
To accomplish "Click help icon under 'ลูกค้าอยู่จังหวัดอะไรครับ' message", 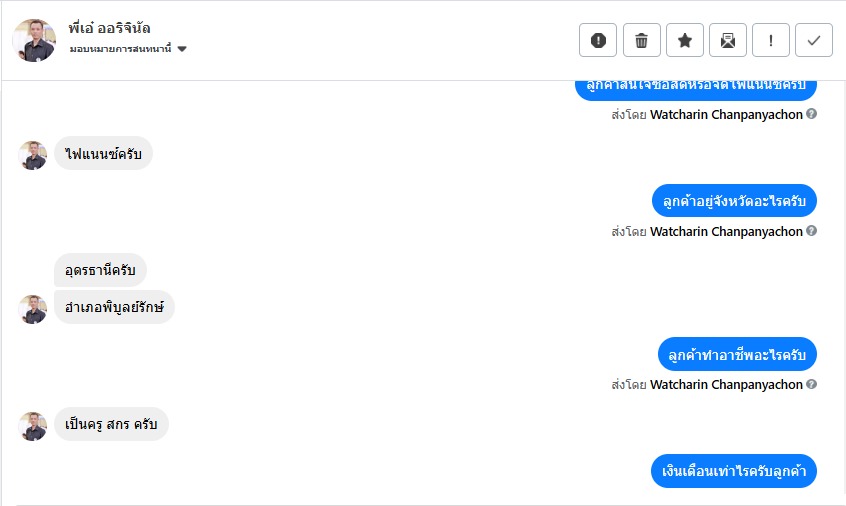I will pyautogui.click(x=812, y=231).
